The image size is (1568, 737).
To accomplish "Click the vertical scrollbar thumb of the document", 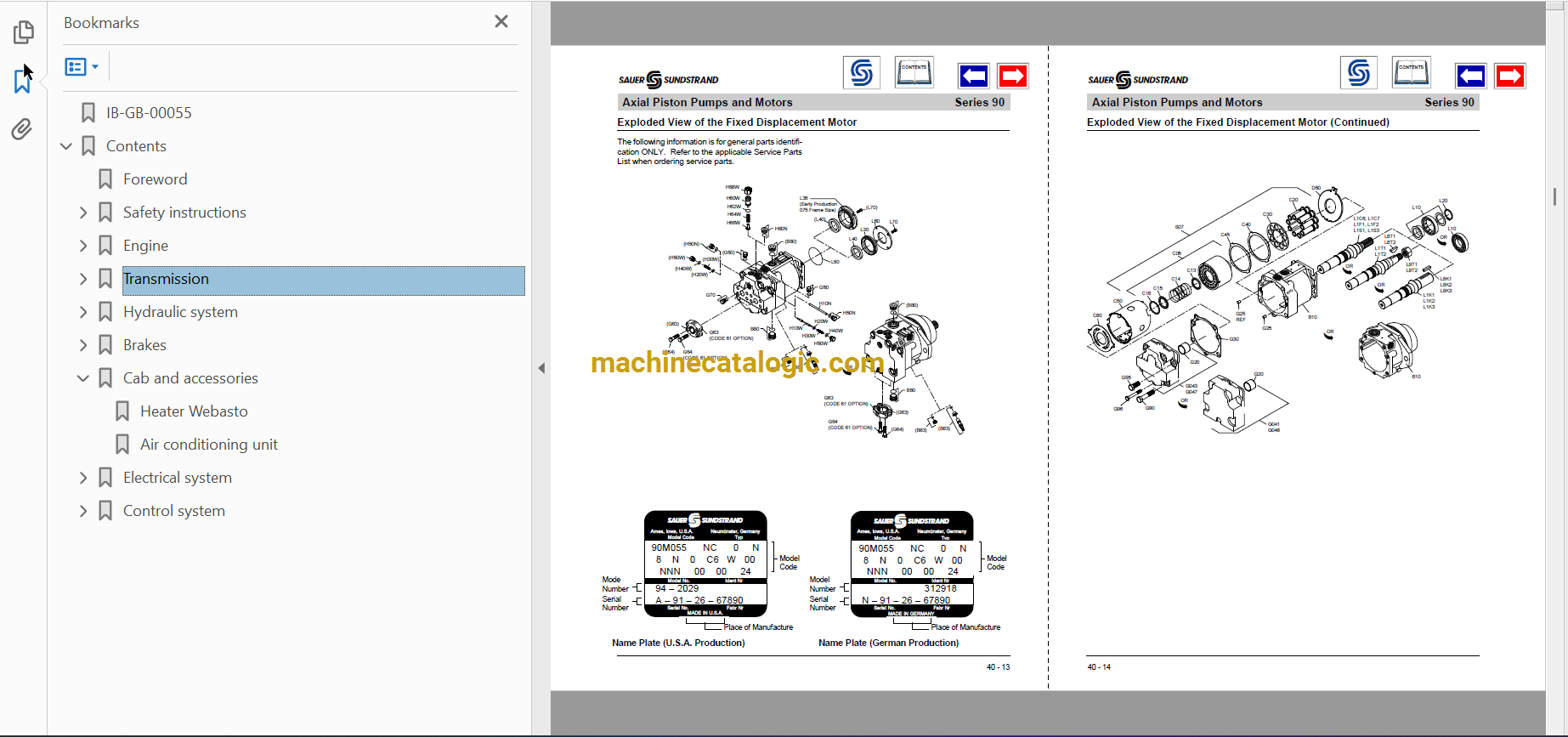I will pyautogui.click(x=1554, y=197).
